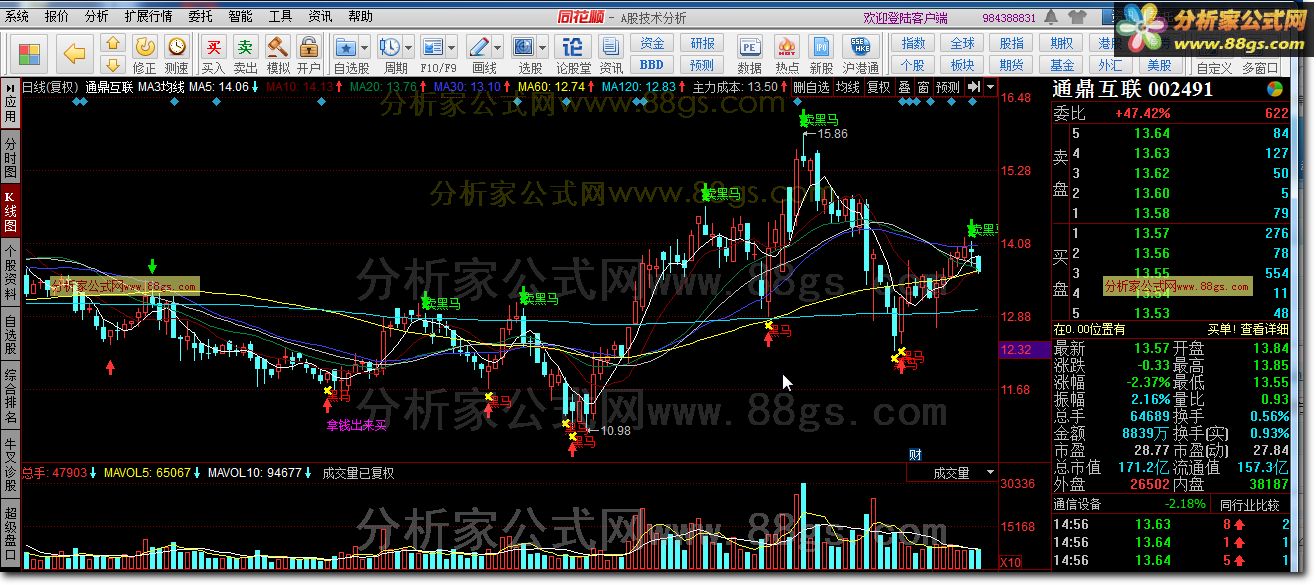Open the 分析 menu
The image size is (1316, 585).
[x=97, y=17]
